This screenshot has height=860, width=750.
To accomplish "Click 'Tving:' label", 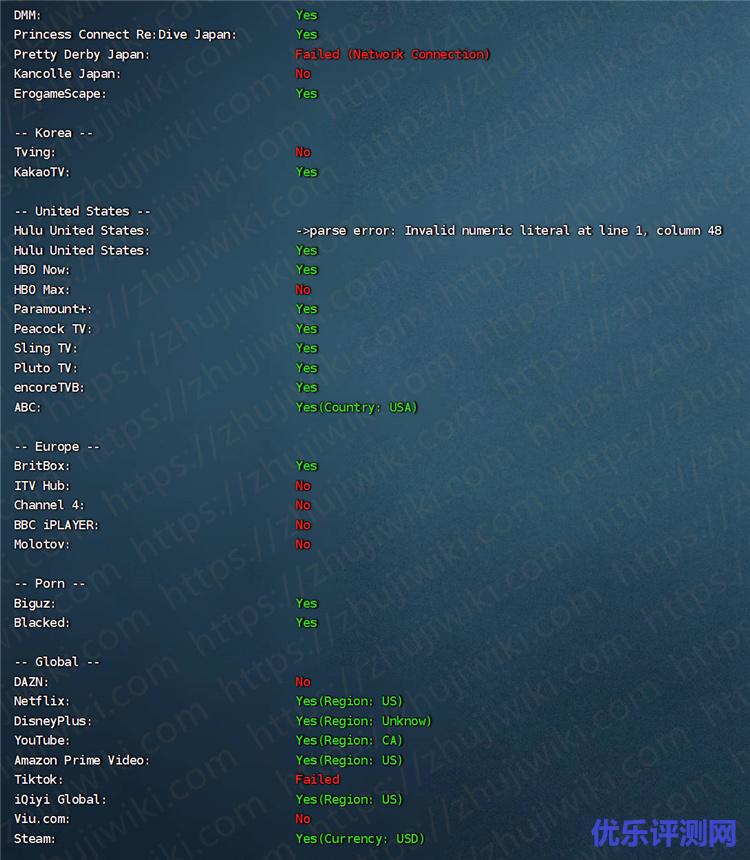I will click(35, 152).
